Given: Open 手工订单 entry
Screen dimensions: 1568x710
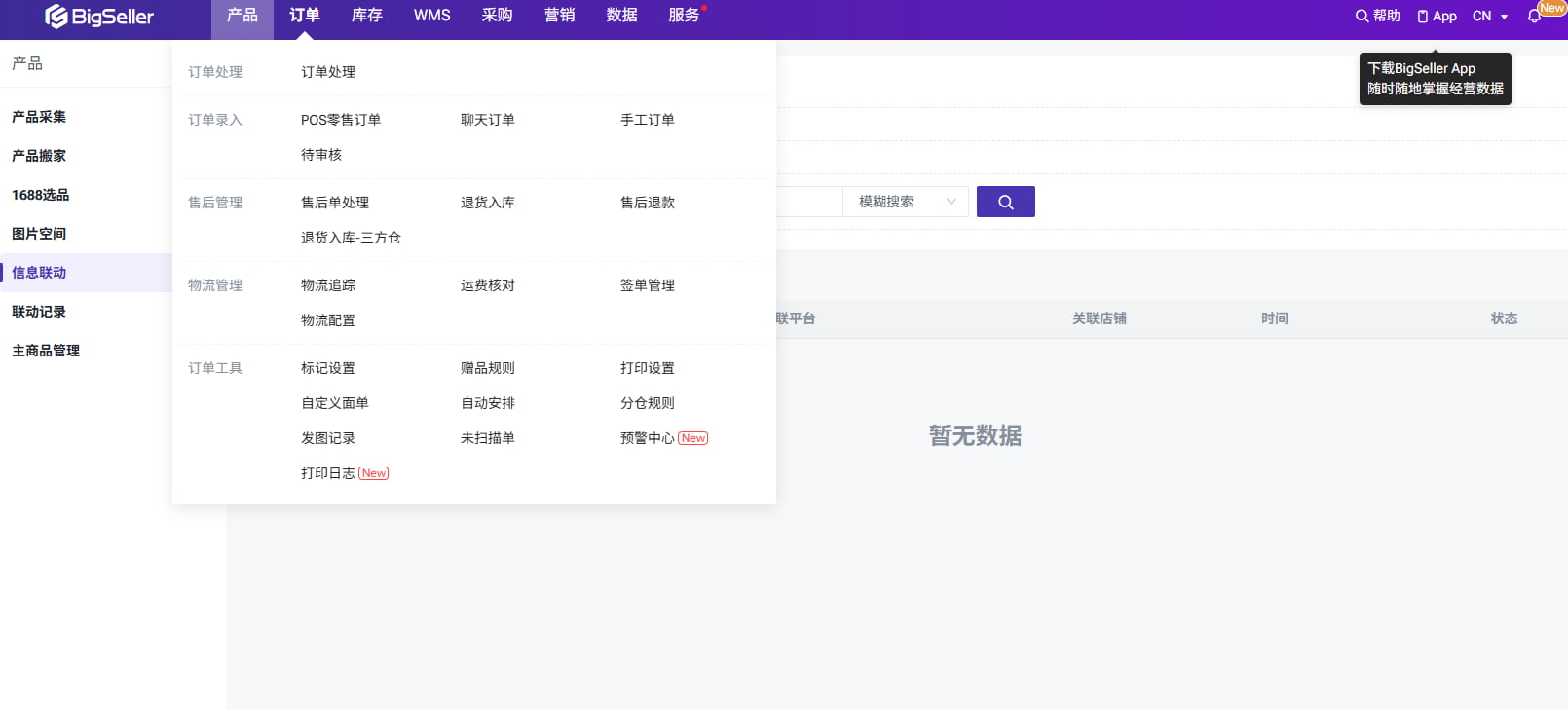Looking at the screenshot, I should (x=648, y=120).
